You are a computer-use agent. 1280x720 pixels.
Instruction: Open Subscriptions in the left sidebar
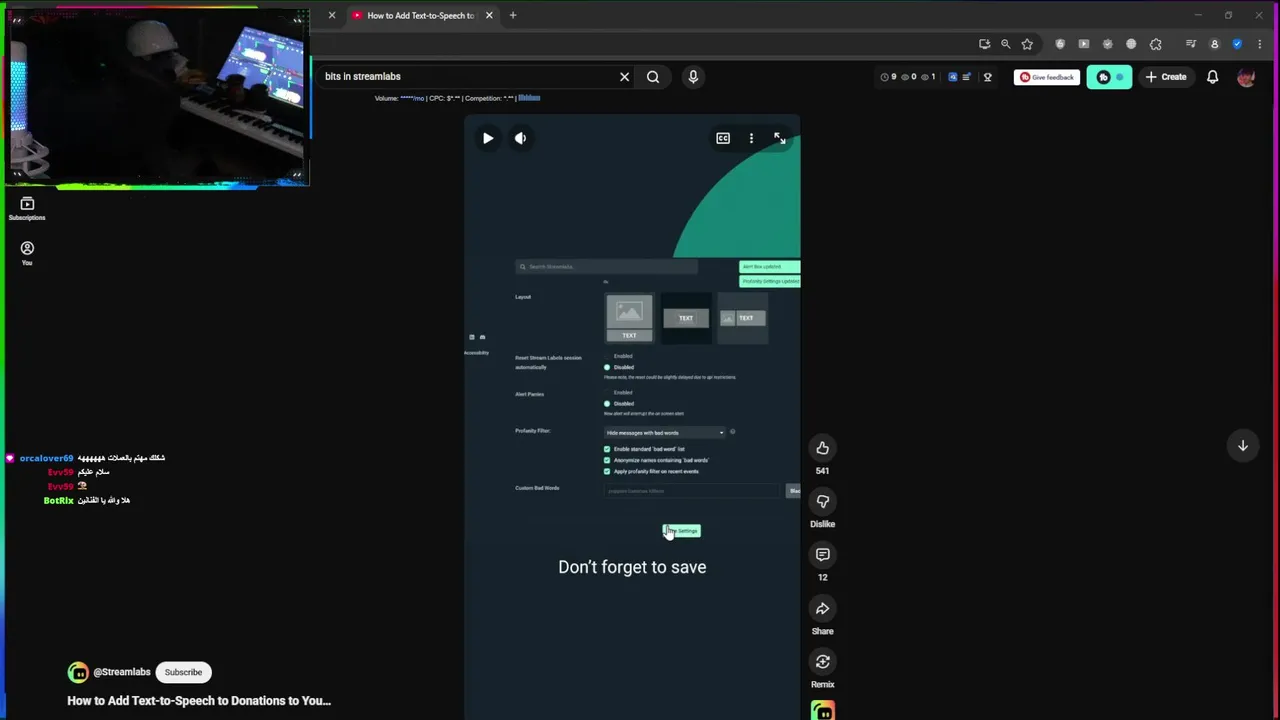point(27,208)
